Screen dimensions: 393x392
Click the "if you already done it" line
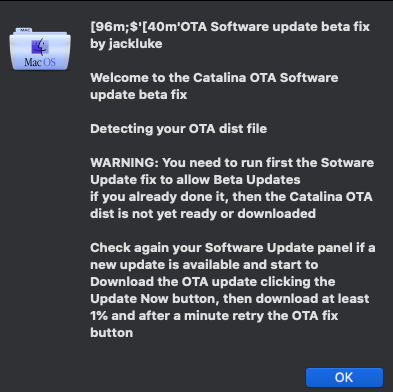231,197
